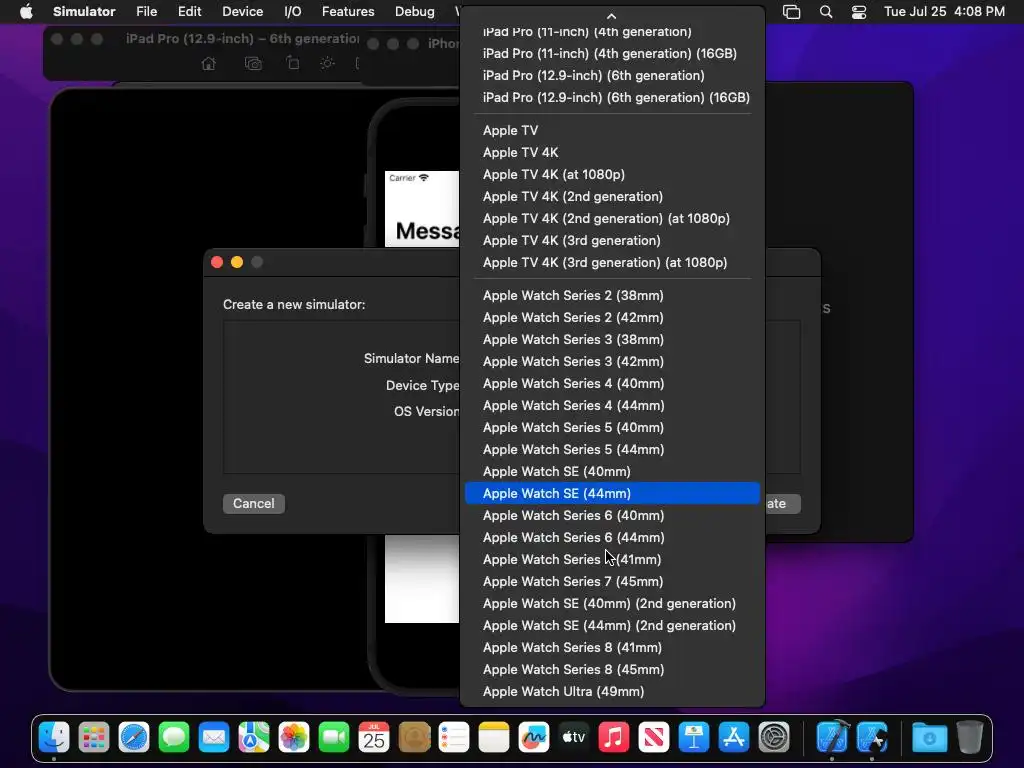Open the Simulator menu
The image size is (1024, 768).
pos(84,12)
